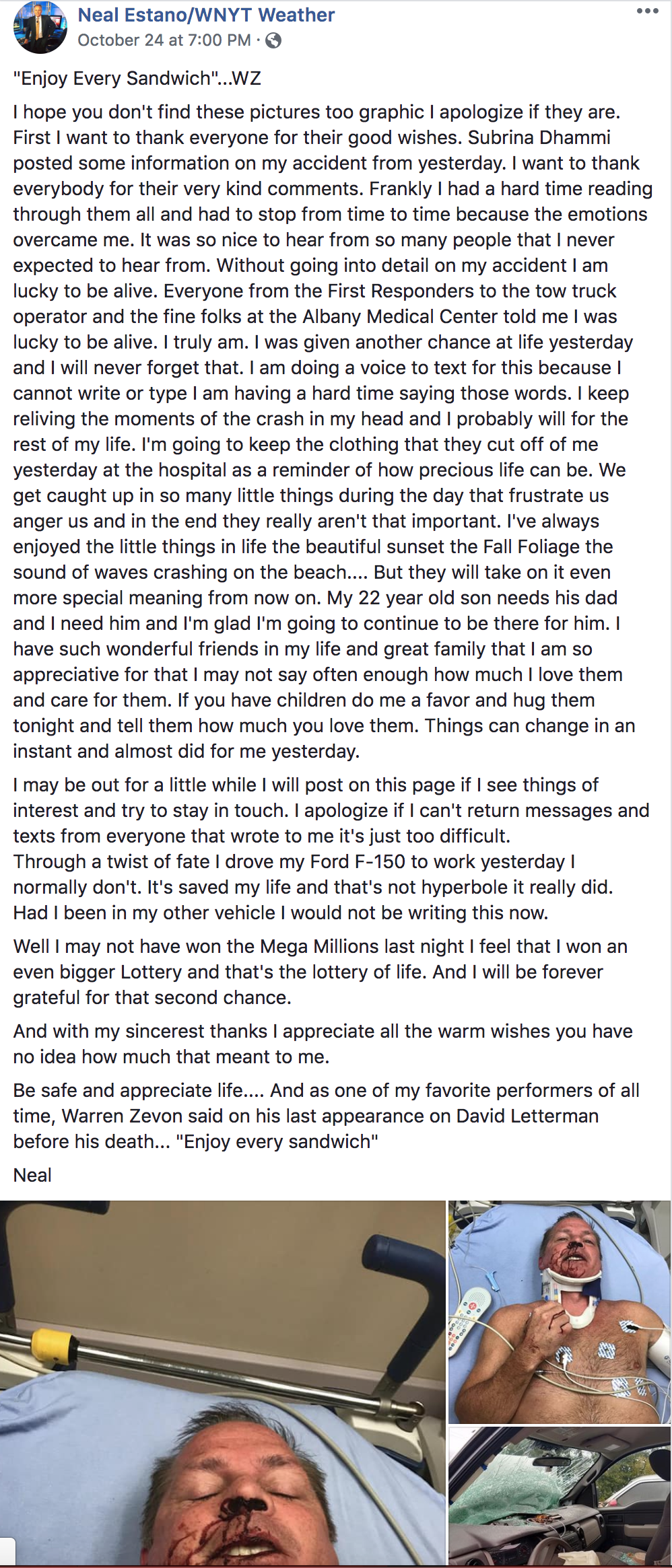Open the large hospital bed close-up photo

click(x=223, y=1385)
